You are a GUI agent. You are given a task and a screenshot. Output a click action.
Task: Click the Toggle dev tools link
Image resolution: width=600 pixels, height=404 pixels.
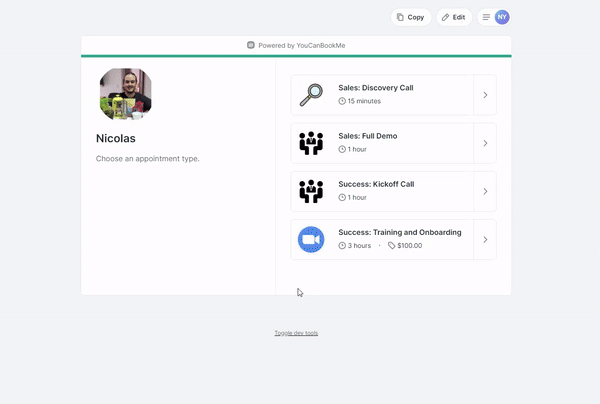click(x=296, y=333)
